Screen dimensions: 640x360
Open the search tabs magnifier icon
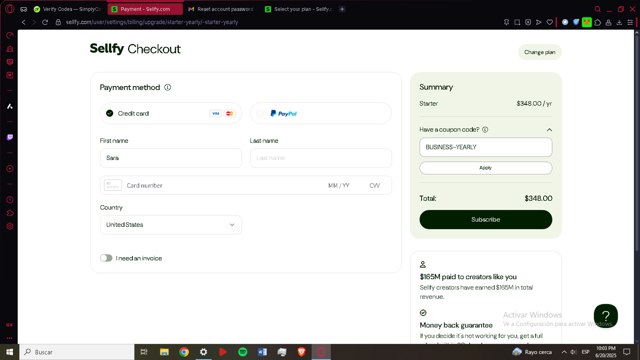click(x=598, y=9)
